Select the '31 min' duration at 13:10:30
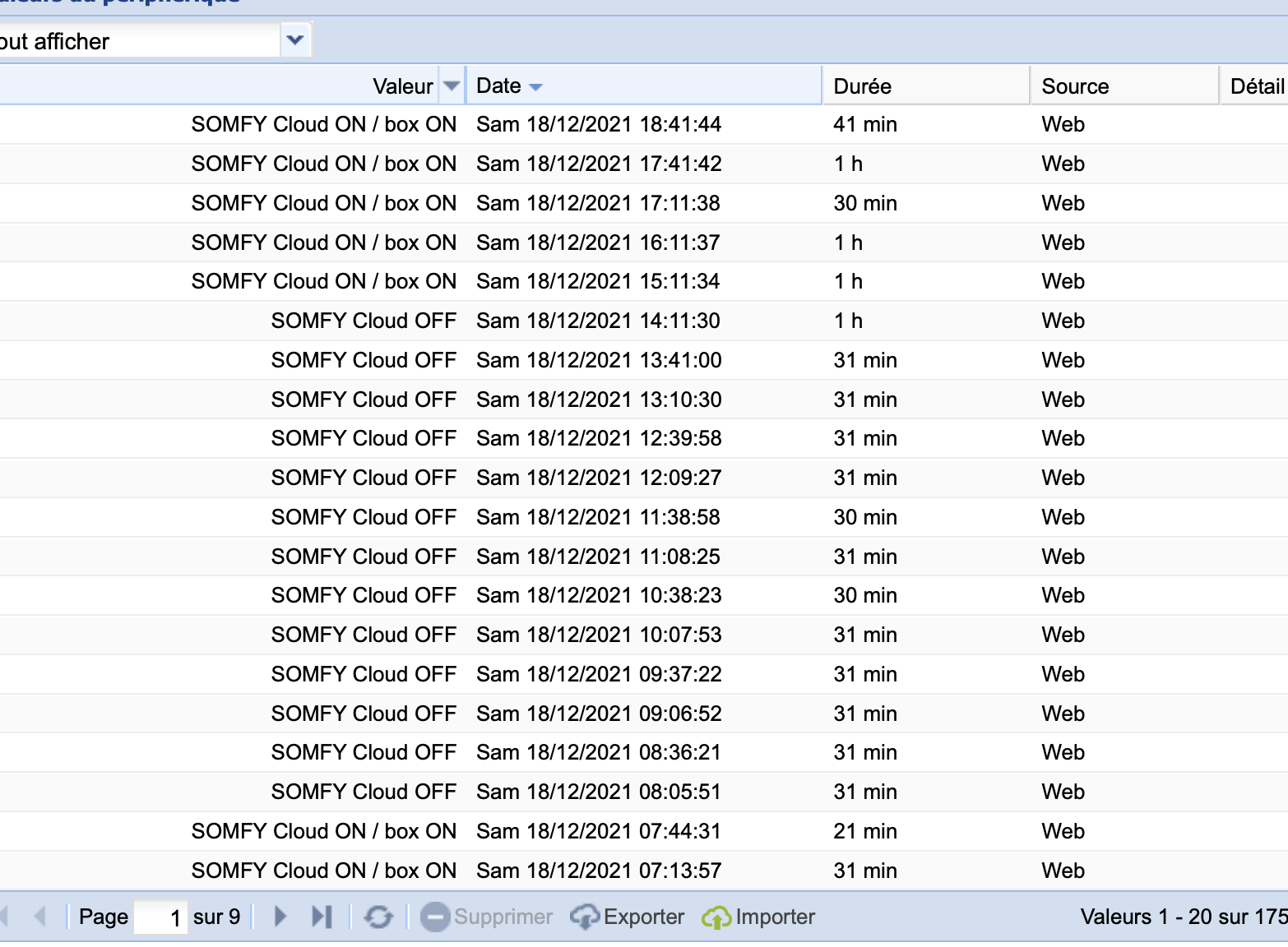The width and height of the screenshot is (1288, 947). (865, 400)
